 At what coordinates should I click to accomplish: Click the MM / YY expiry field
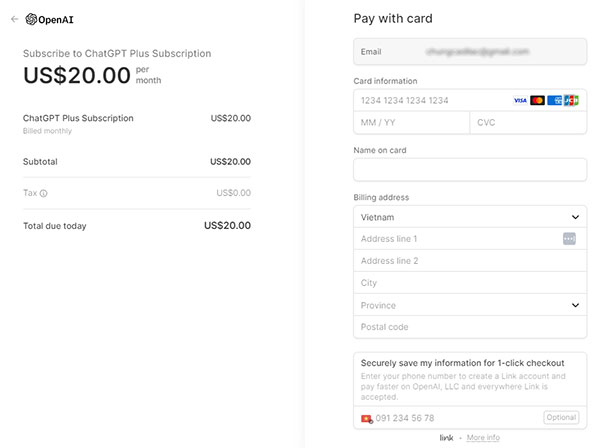(411, 123)
